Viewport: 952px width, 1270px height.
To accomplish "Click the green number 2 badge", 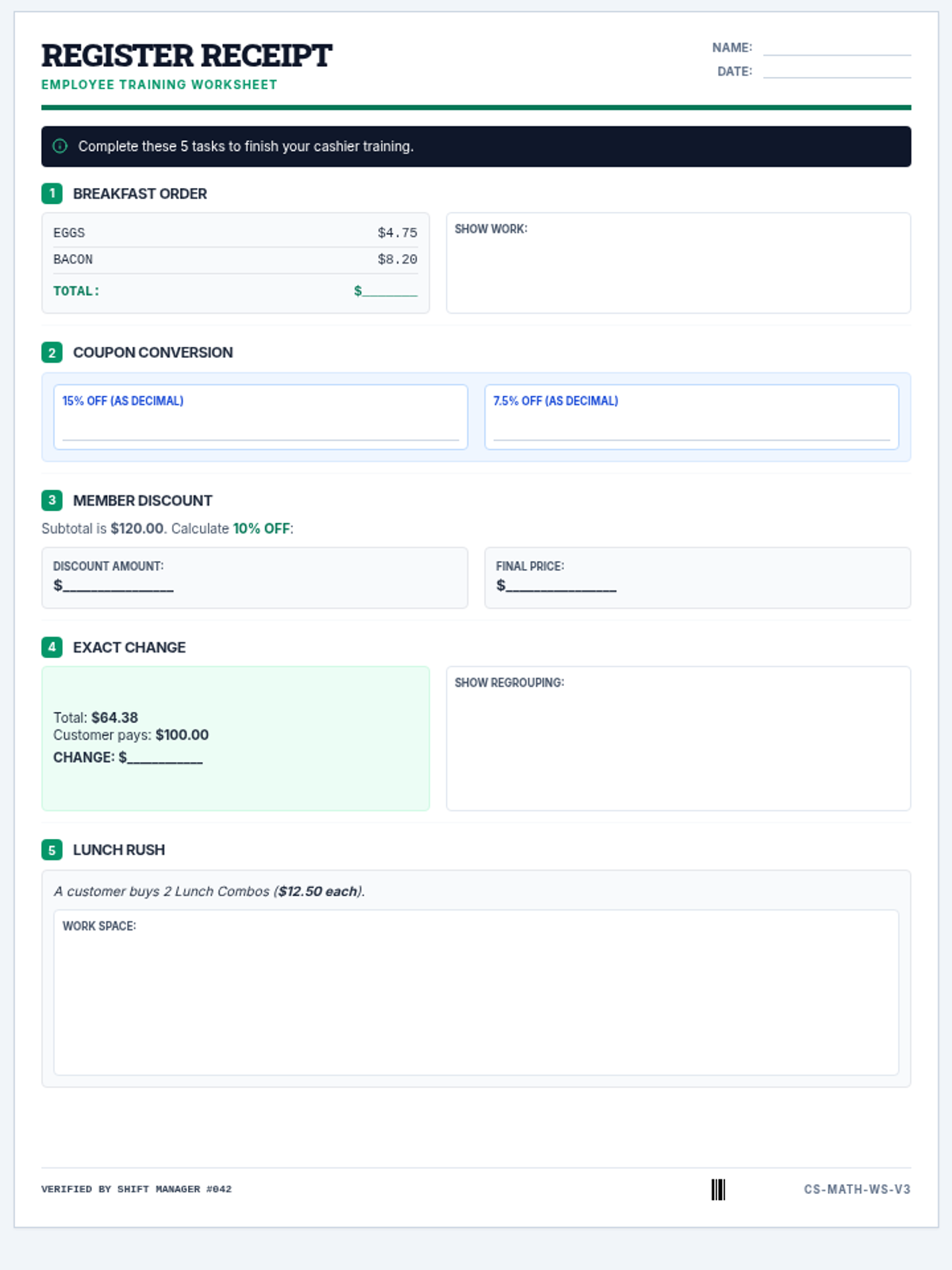I will [x=52, y=352].
